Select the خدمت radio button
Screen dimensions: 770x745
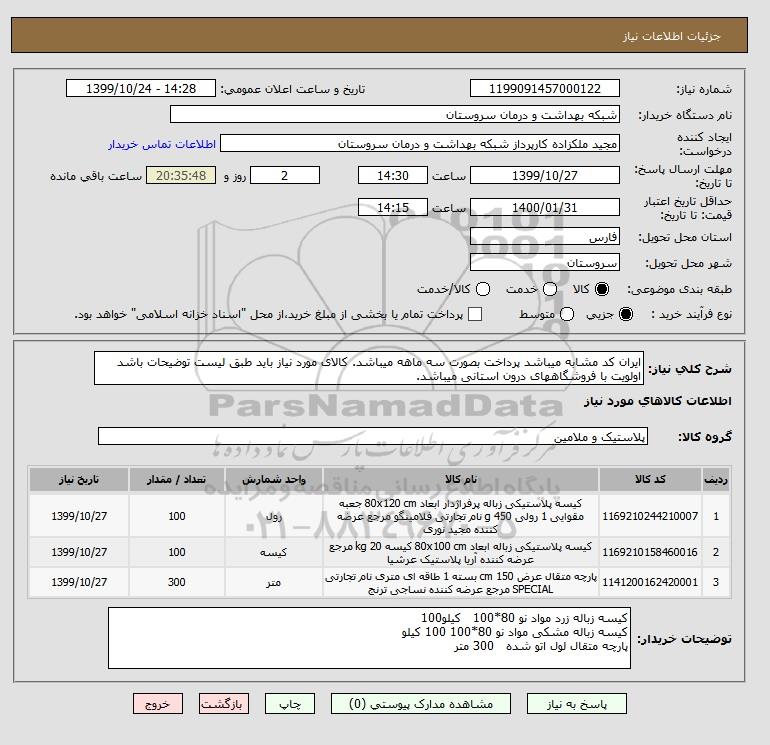[550, 289]
